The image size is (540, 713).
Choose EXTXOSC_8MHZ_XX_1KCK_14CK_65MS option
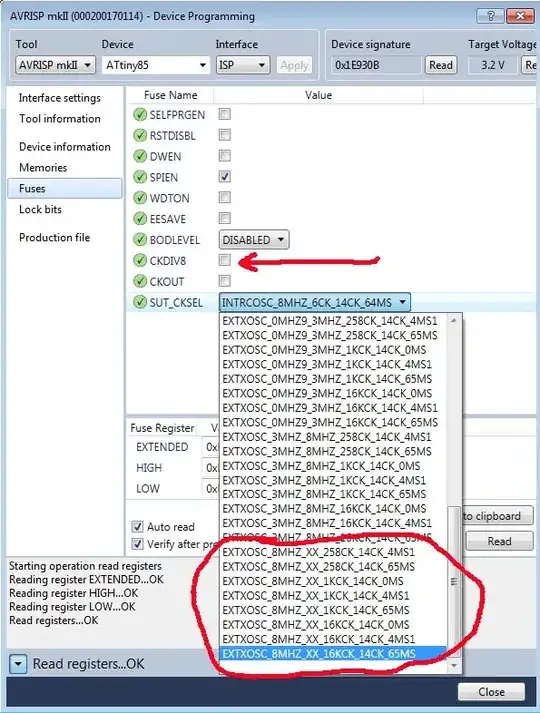coord(333,610)
